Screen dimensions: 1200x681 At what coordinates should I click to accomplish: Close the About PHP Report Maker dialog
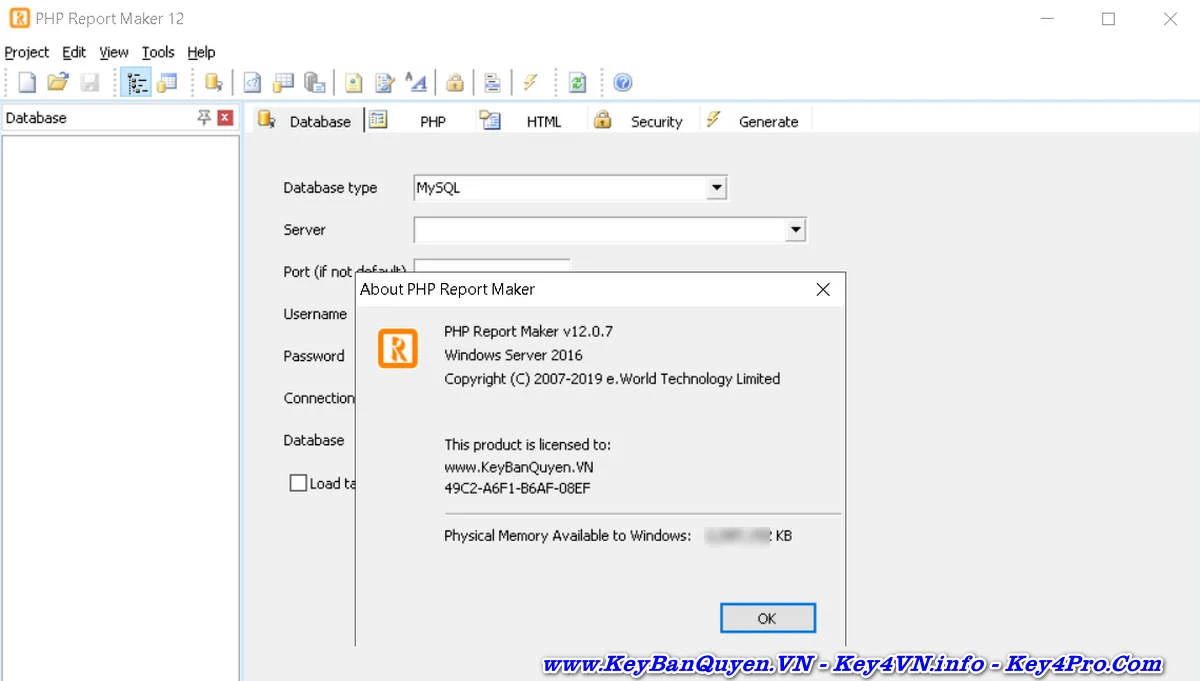(823, 289)
